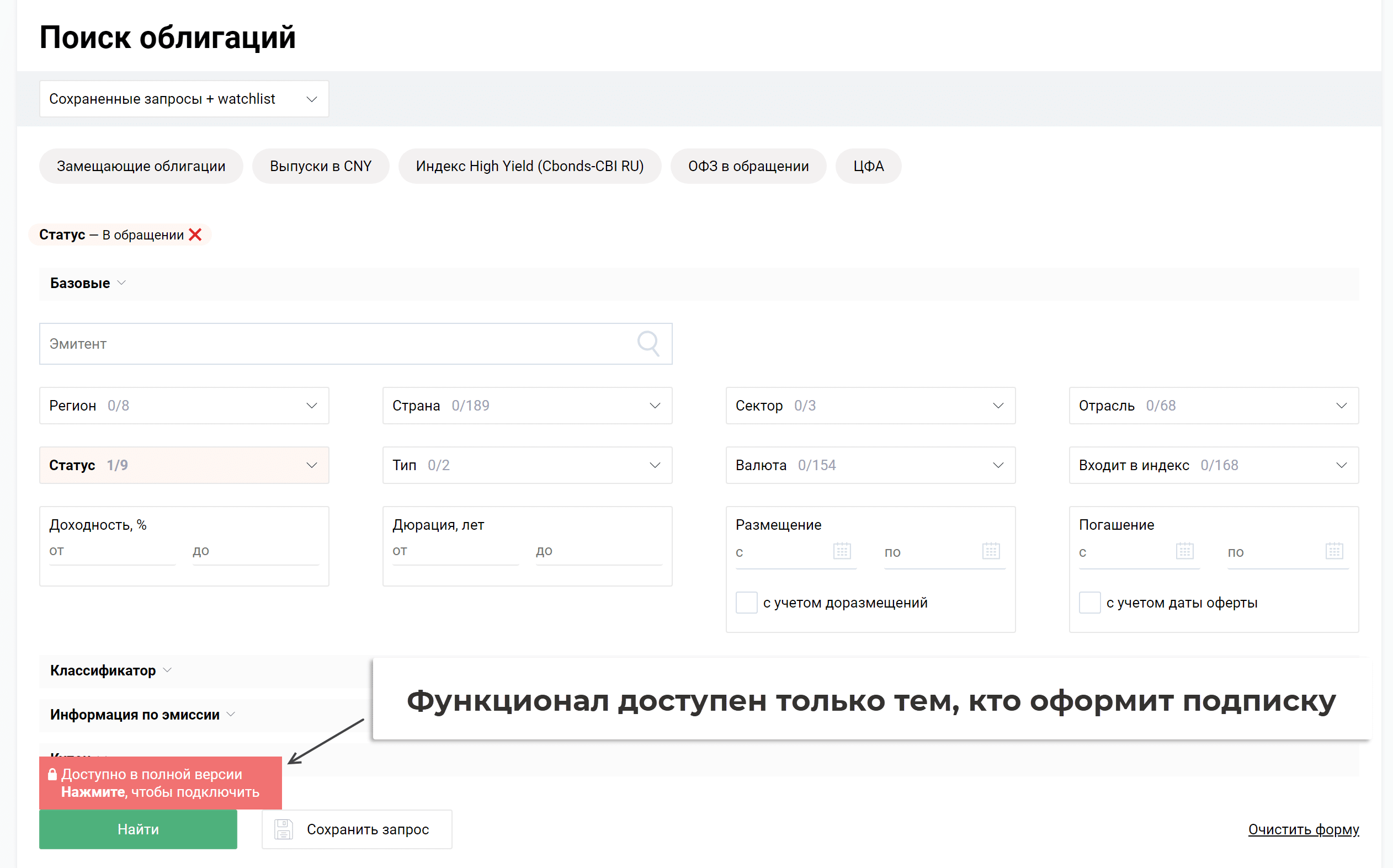Open calendar for Погашение start date

[1184, 551]
